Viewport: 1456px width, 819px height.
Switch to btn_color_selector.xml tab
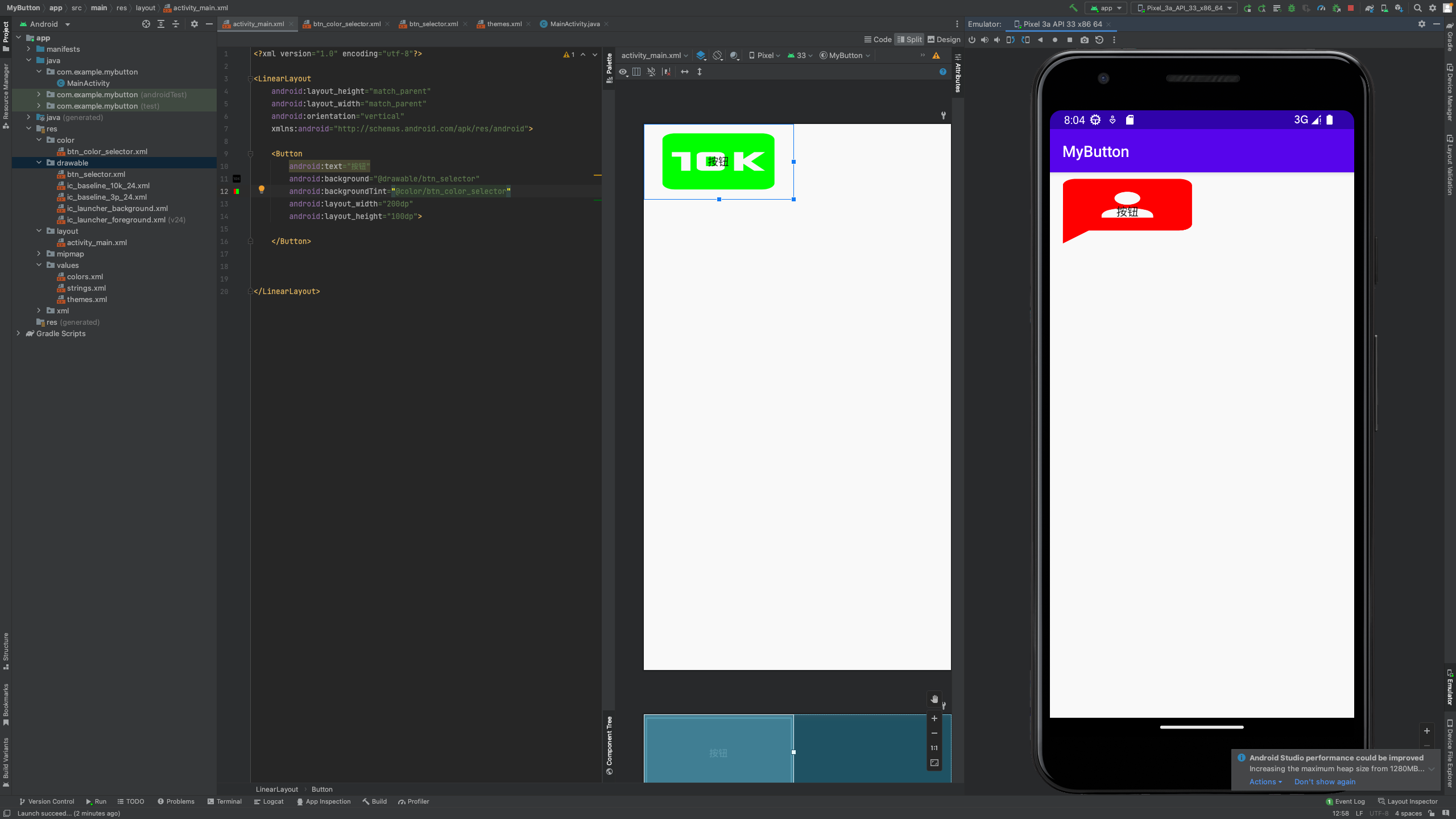pos(346,24)
